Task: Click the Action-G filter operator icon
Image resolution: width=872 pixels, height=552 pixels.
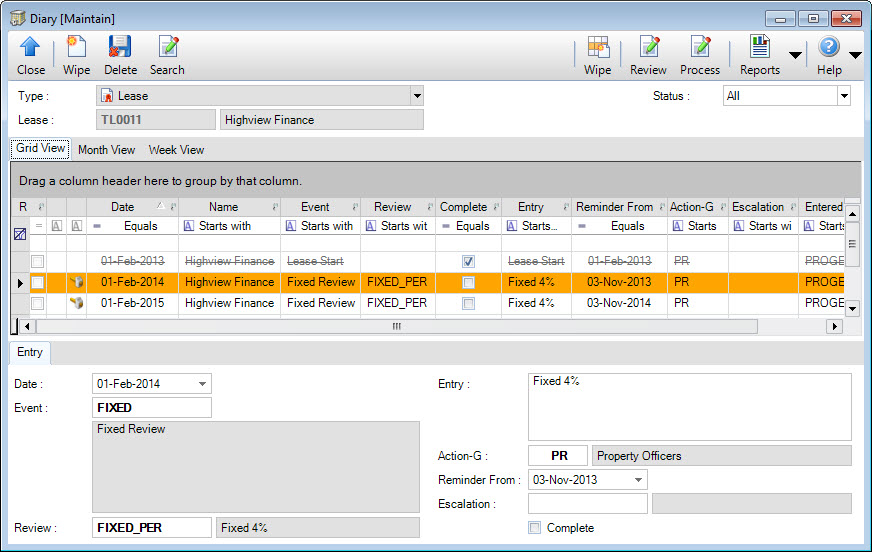Action: [x=678, y=226]
